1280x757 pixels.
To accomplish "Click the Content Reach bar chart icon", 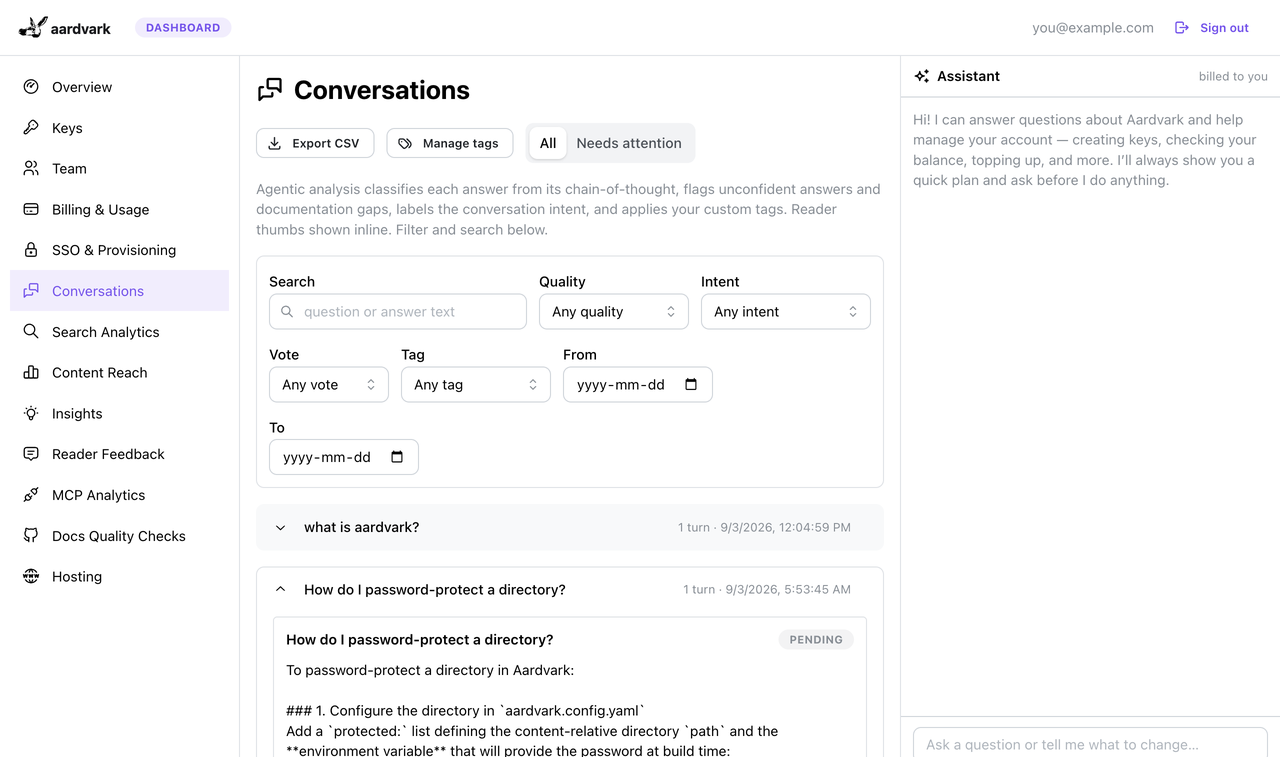I will tap(31, 373).
